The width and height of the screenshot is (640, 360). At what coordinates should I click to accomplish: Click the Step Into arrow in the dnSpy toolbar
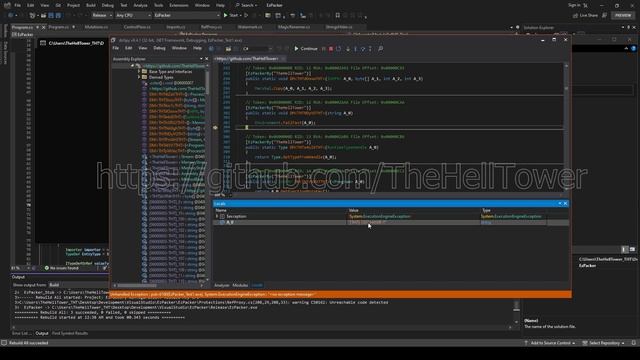pyautogui.click(x=348, y=49)
